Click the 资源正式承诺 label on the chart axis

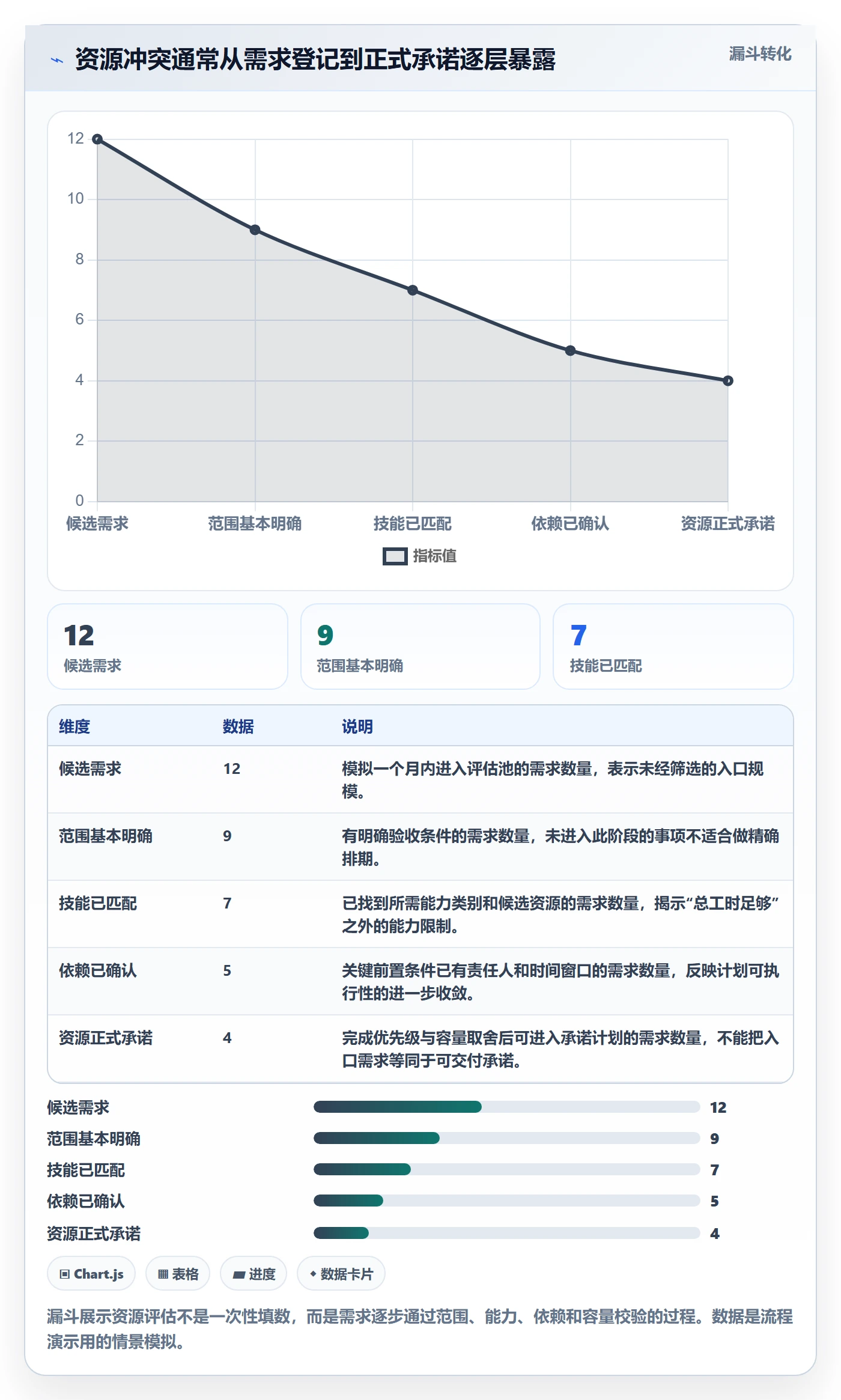point(728,524)
